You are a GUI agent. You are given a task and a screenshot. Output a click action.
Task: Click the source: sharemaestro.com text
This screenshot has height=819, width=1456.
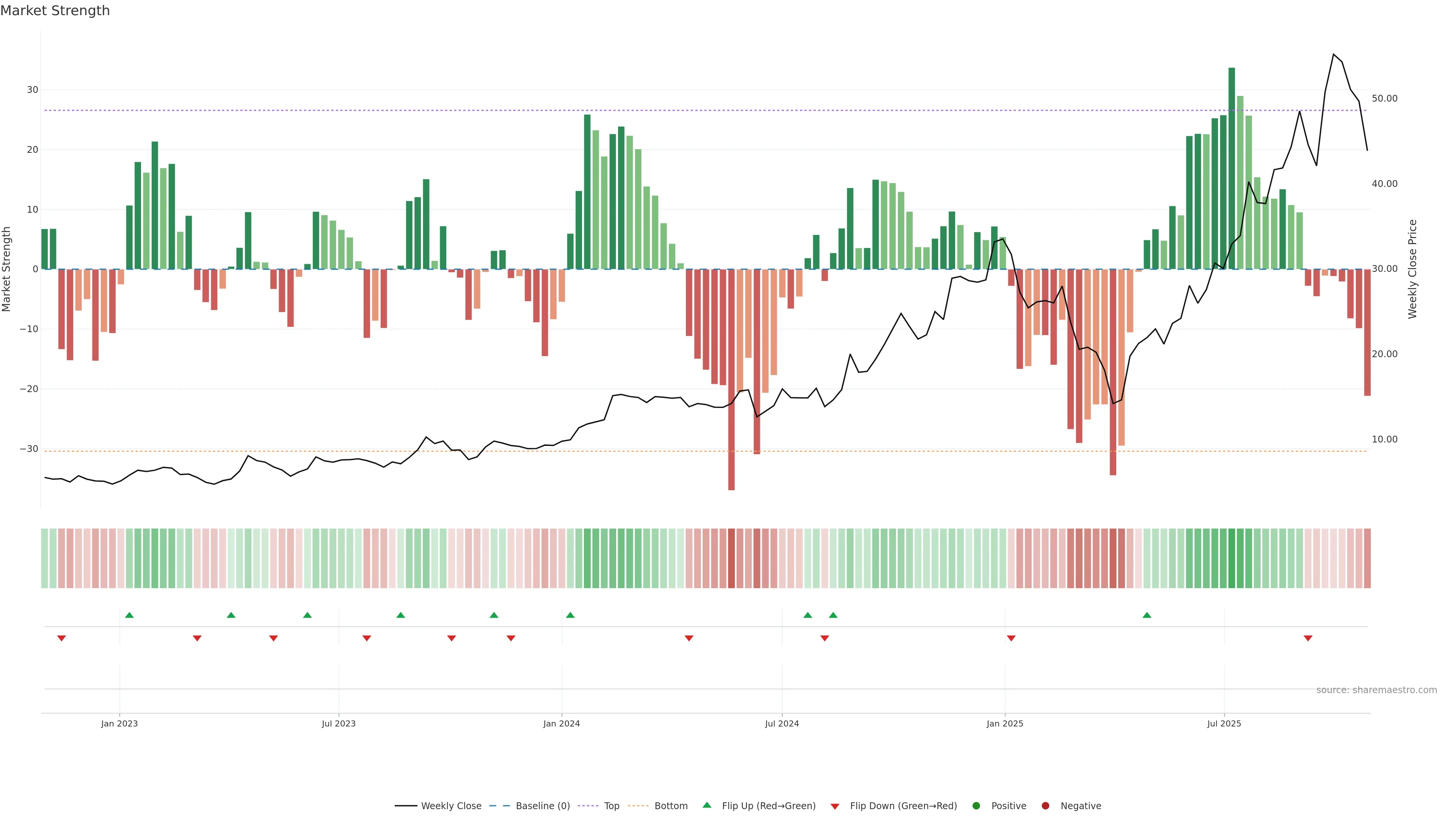(x=1376, y=690)
